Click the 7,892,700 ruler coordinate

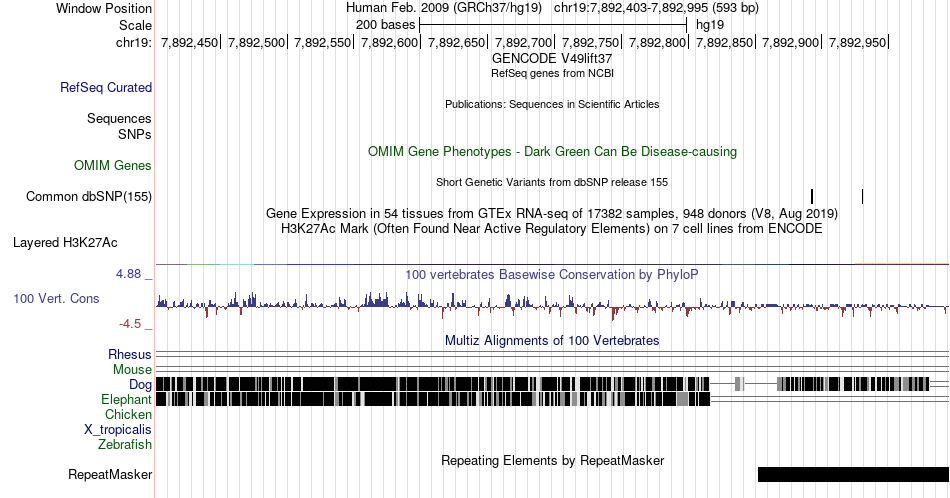pyautogui.click(x=523, y=42)
